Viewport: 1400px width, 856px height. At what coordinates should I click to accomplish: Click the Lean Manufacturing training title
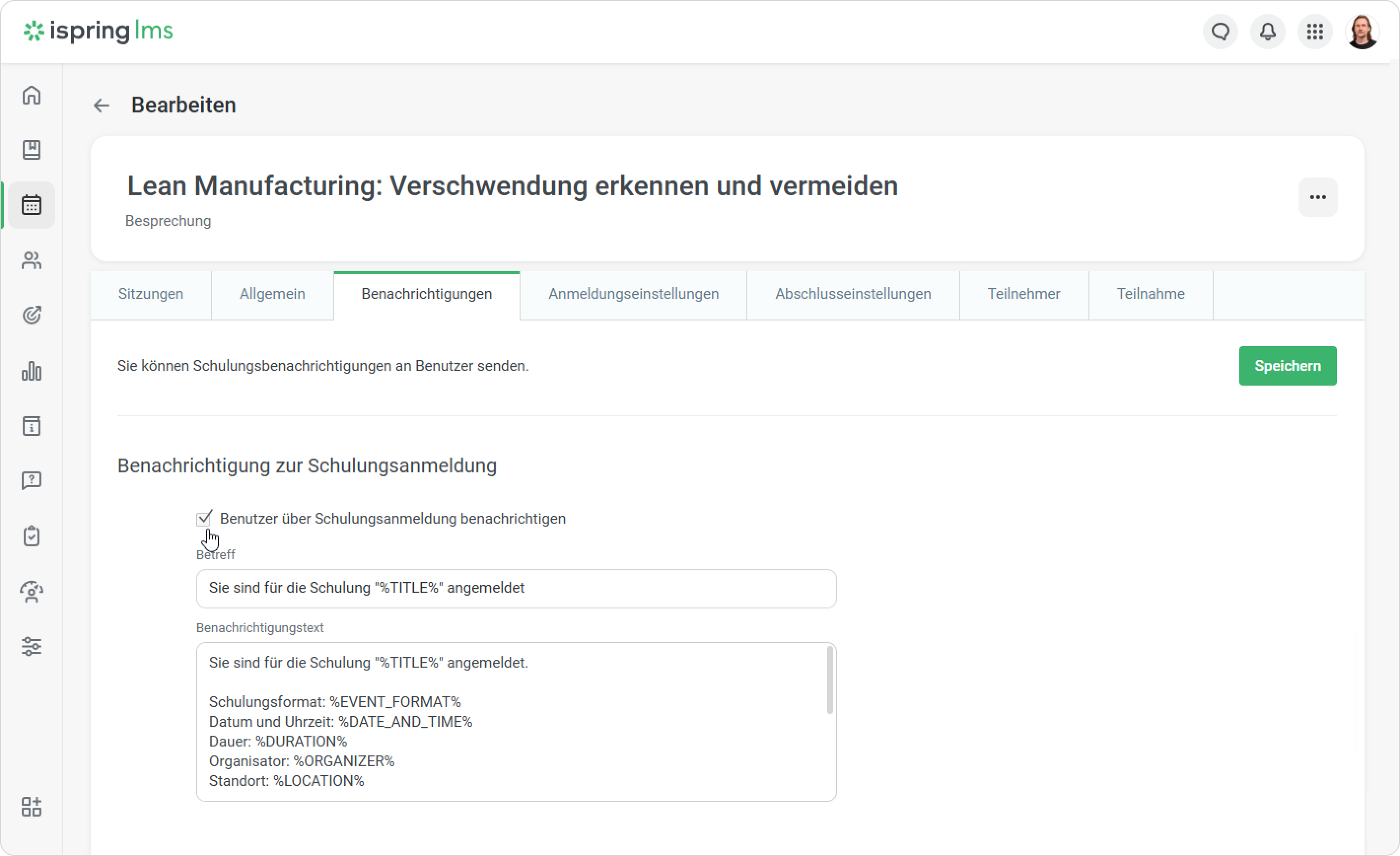click(513, 186)
